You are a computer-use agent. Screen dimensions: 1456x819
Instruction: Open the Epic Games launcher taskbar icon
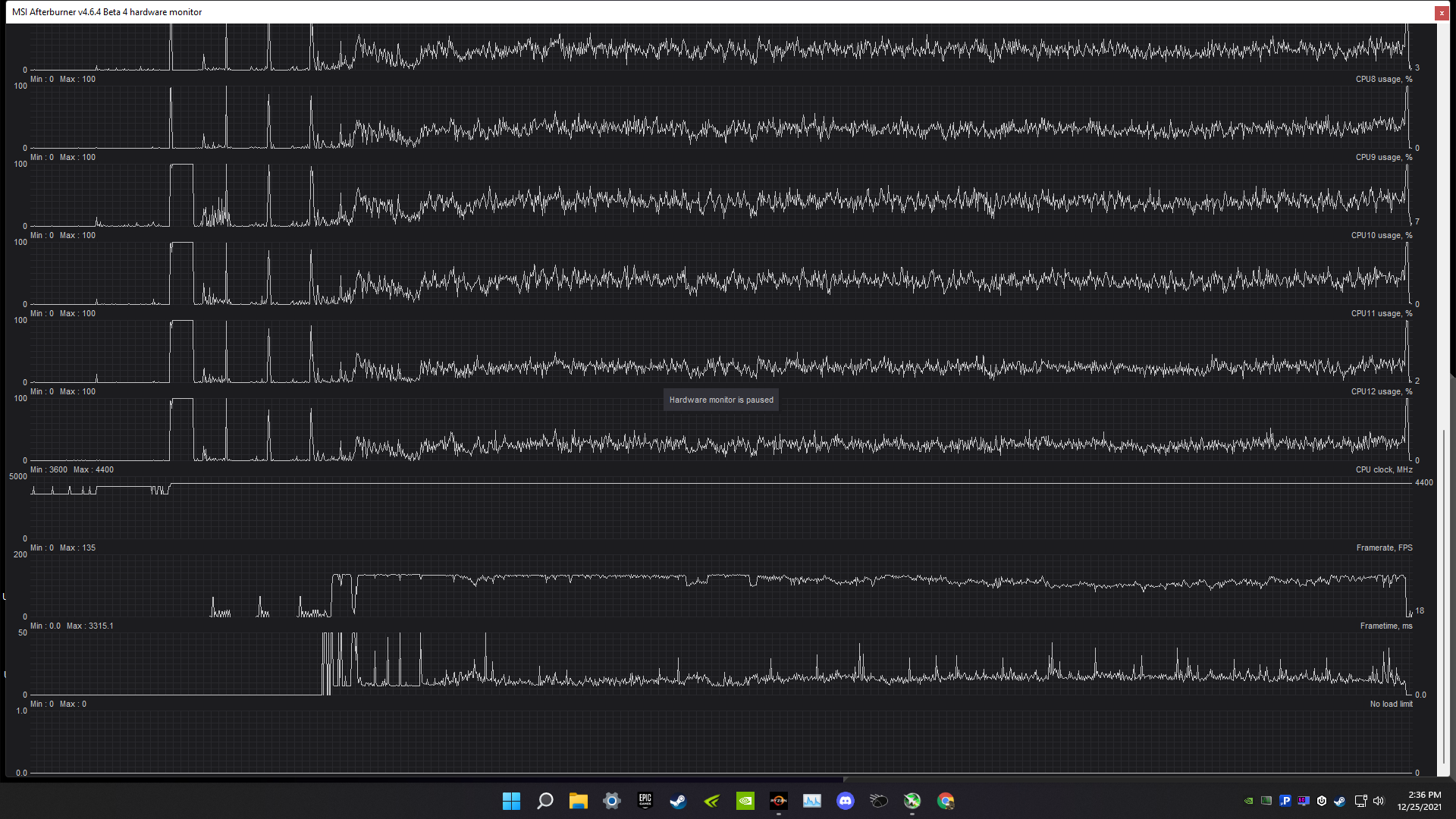[645, 801]
